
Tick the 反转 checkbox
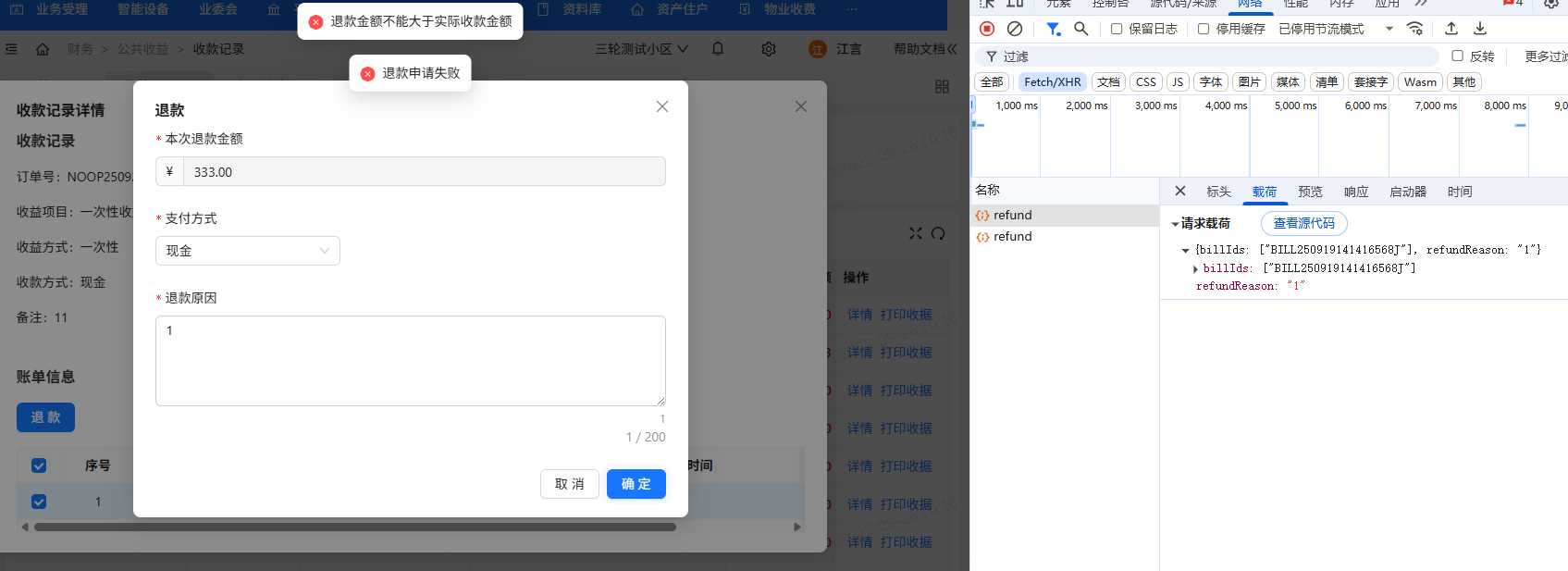(1458, 56)
